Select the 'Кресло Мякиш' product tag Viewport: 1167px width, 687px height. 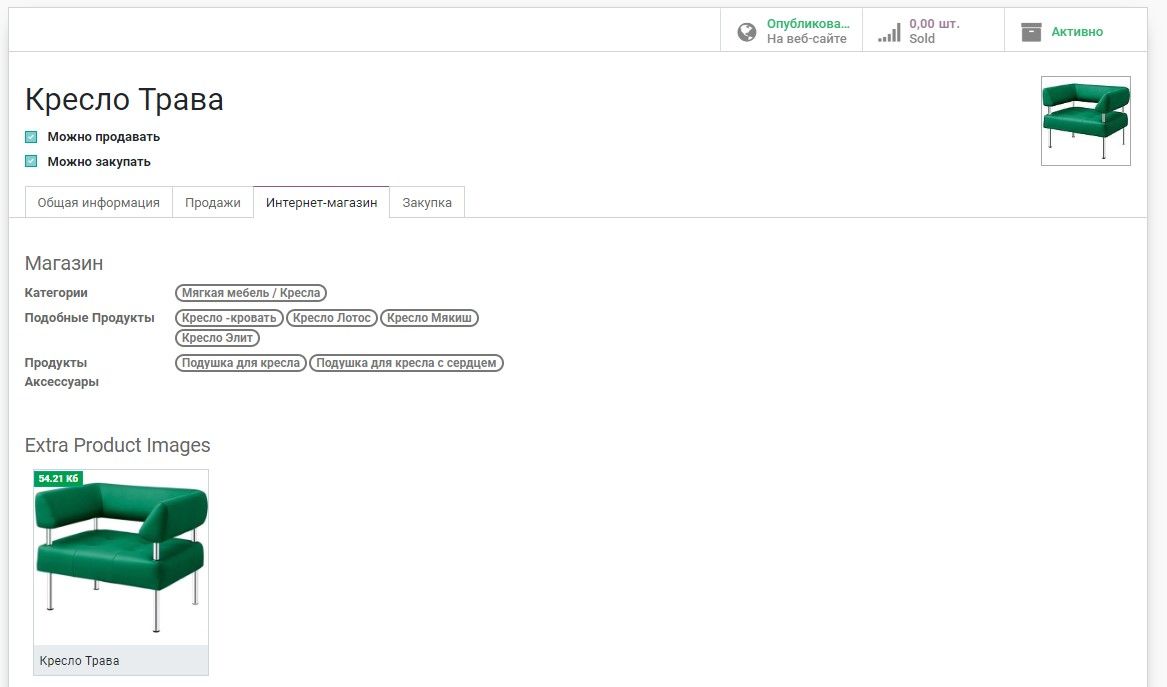pyautogui.click(x=429, y=318)
